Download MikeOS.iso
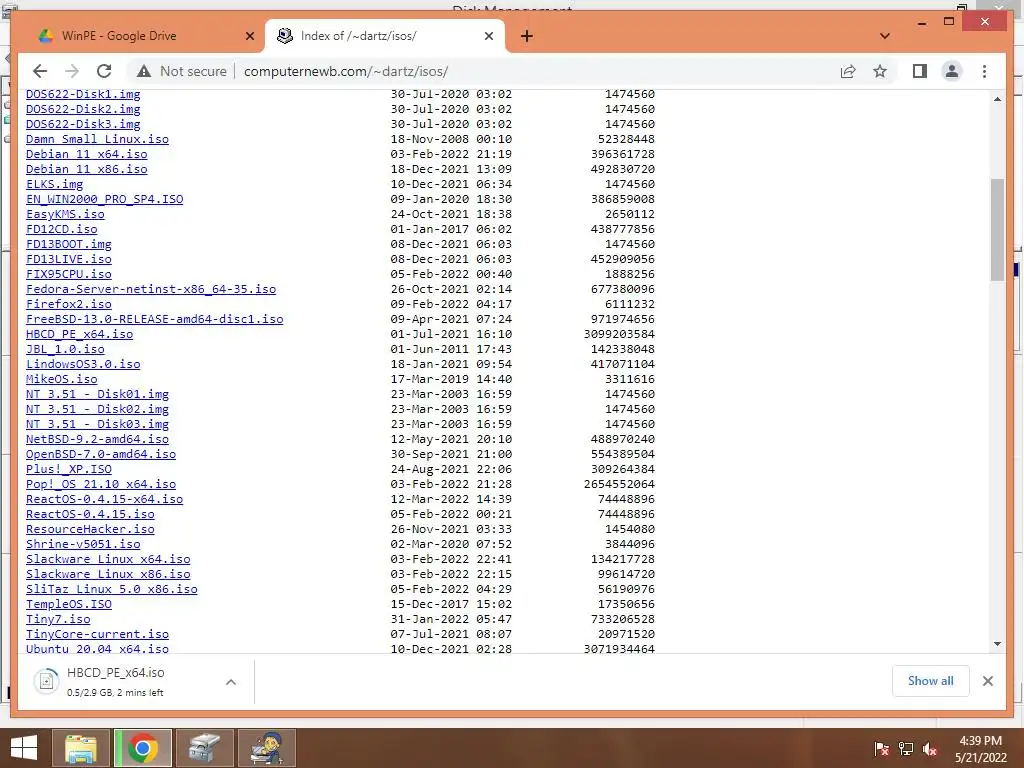 (x=61, y=379)
